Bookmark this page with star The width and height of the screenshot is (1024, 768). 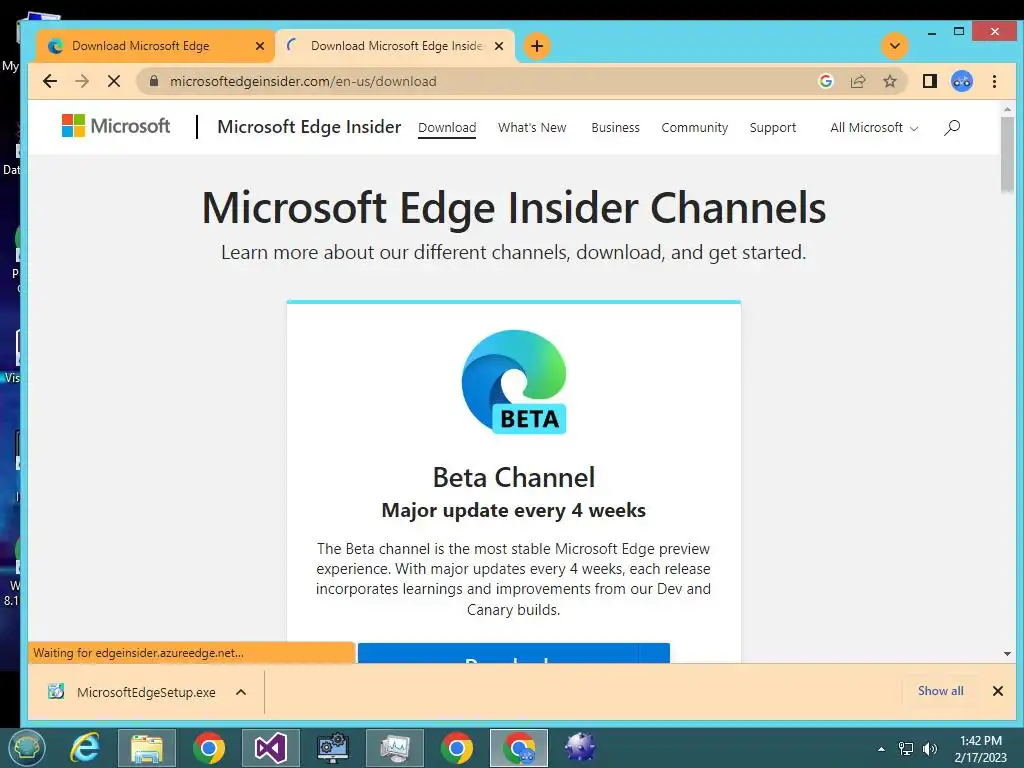coord(889,81)
